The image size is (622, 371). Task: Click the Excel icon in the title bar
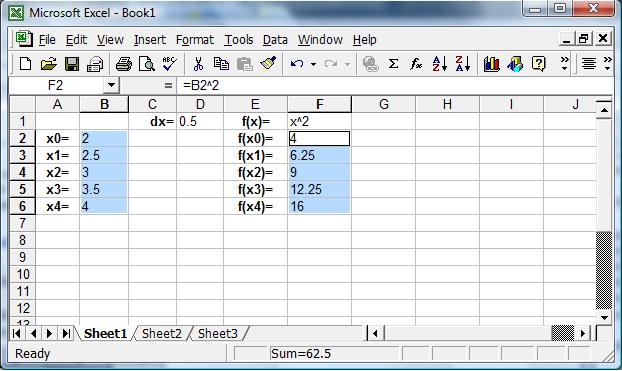pyautogui.click(x=17, y=13)
